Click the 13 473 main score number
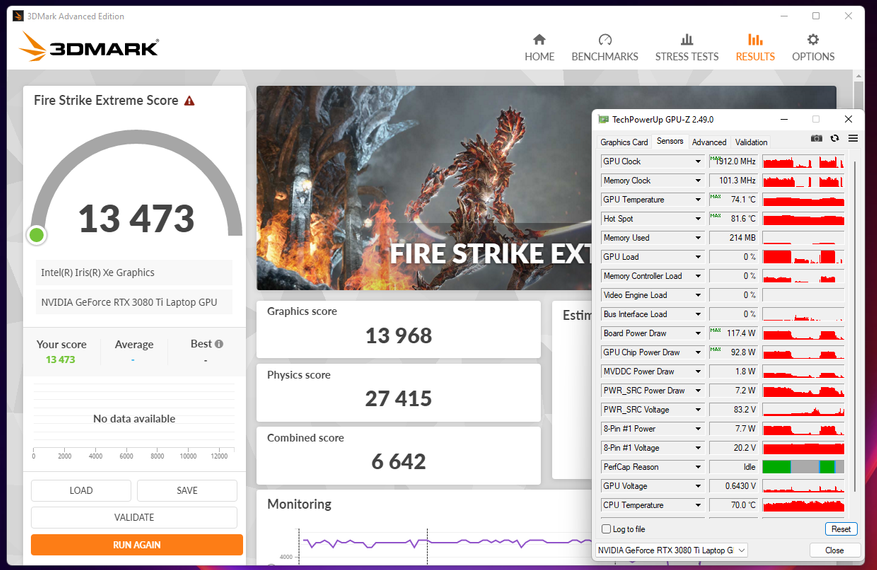 (136, 219)
